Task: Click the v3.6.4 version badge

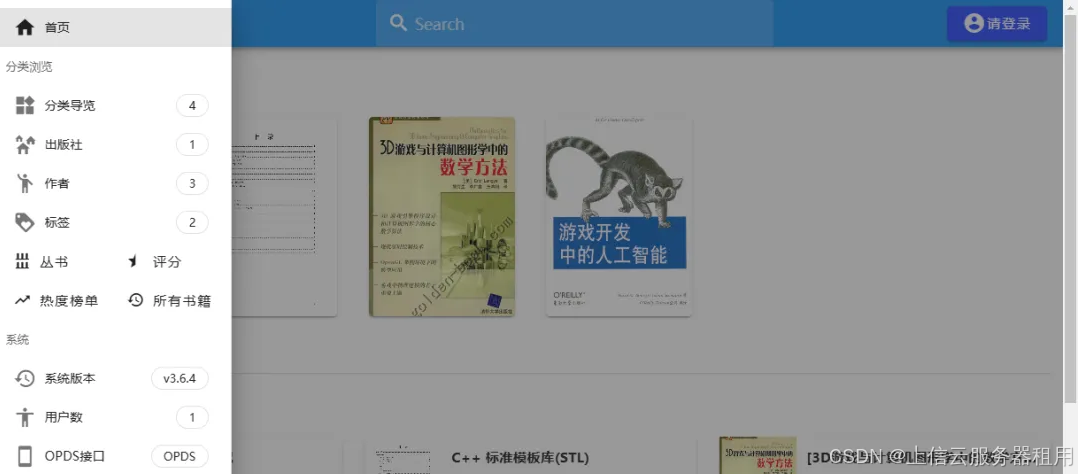Action: coord(179,378)
